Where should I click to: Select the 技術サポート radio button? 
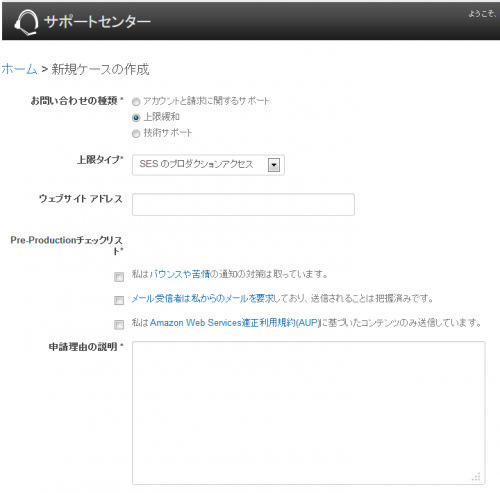click(x=136, y=134)
